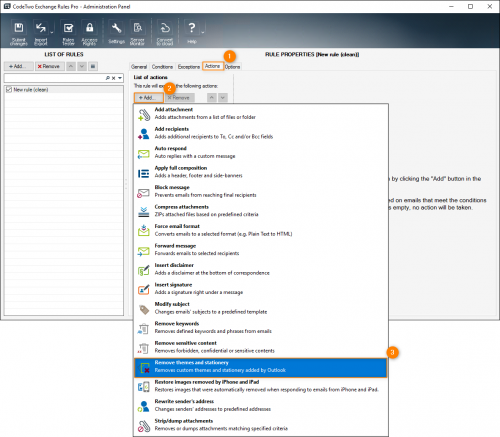Switch to the Actions tab
500x437 pixels.
click(x=213, y=66)
